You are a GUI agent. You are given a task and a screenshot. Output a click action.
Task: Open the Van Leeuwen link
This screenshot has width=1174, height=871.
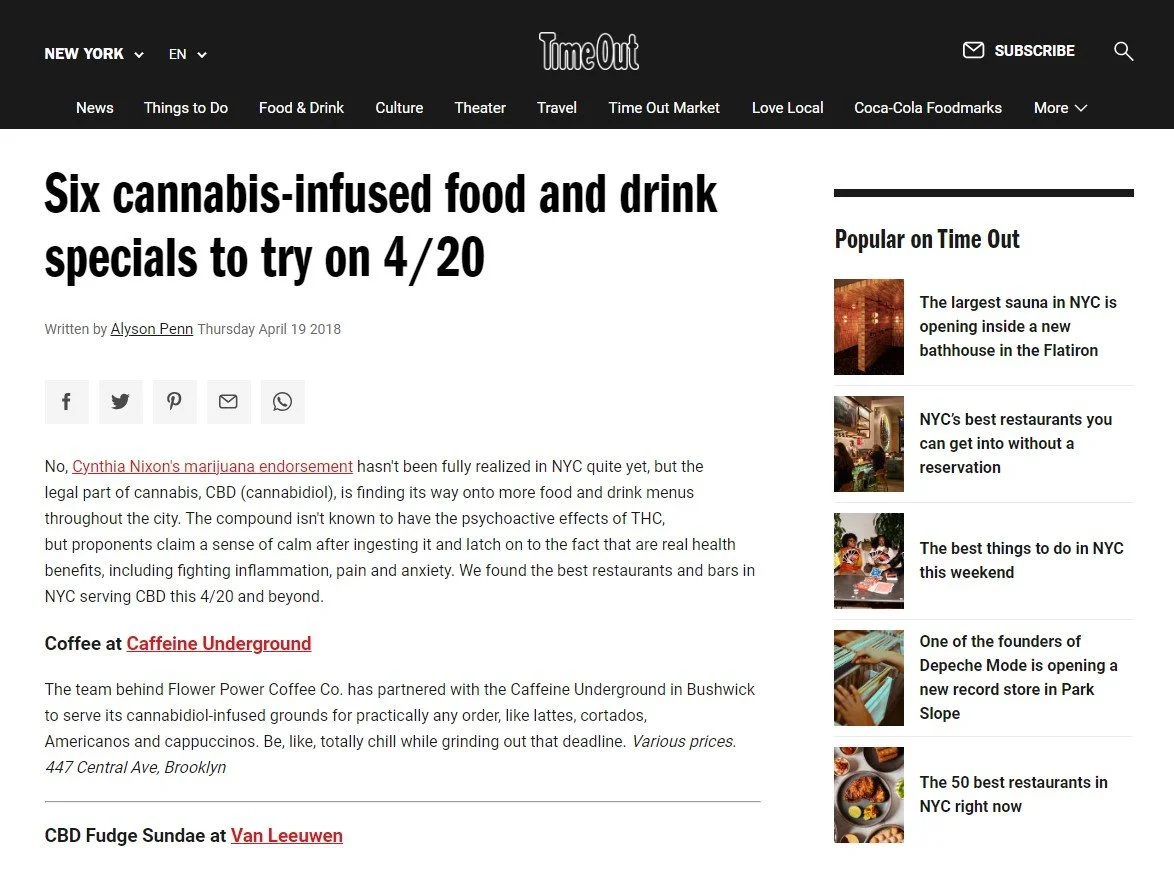click(x=287, y=836)
